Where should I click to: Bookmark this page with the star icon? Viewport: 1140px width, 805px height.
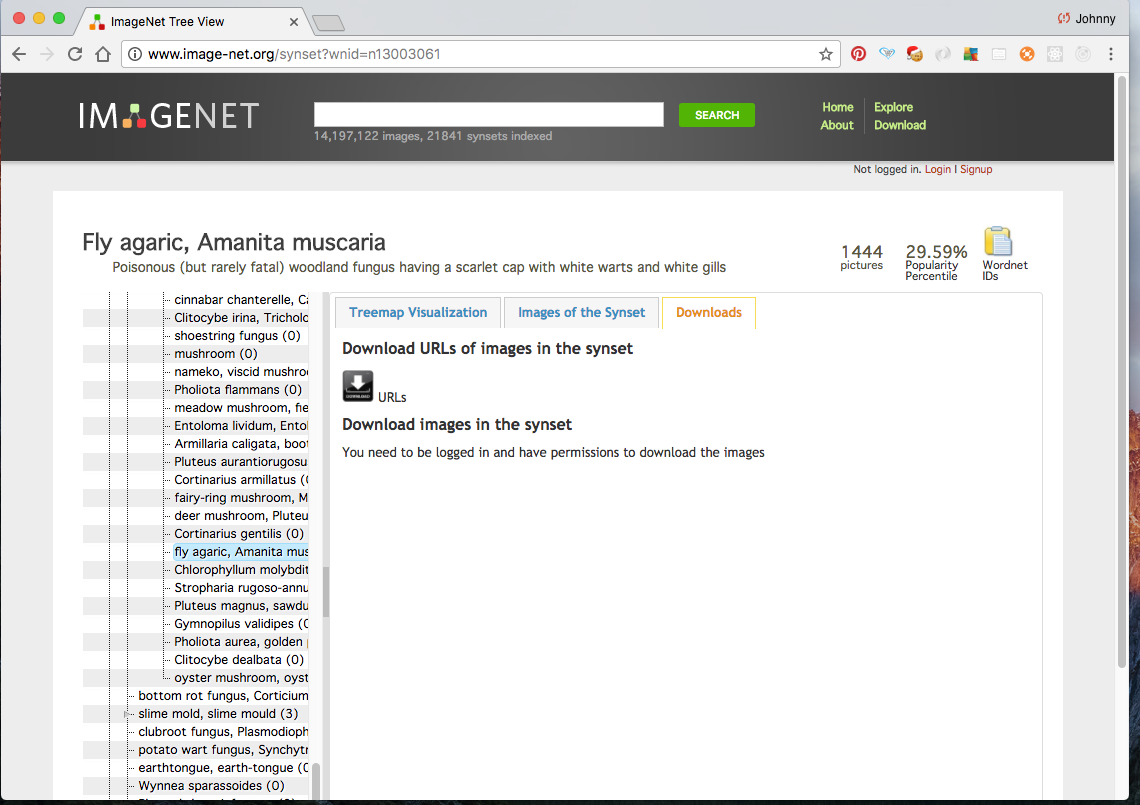826,54
